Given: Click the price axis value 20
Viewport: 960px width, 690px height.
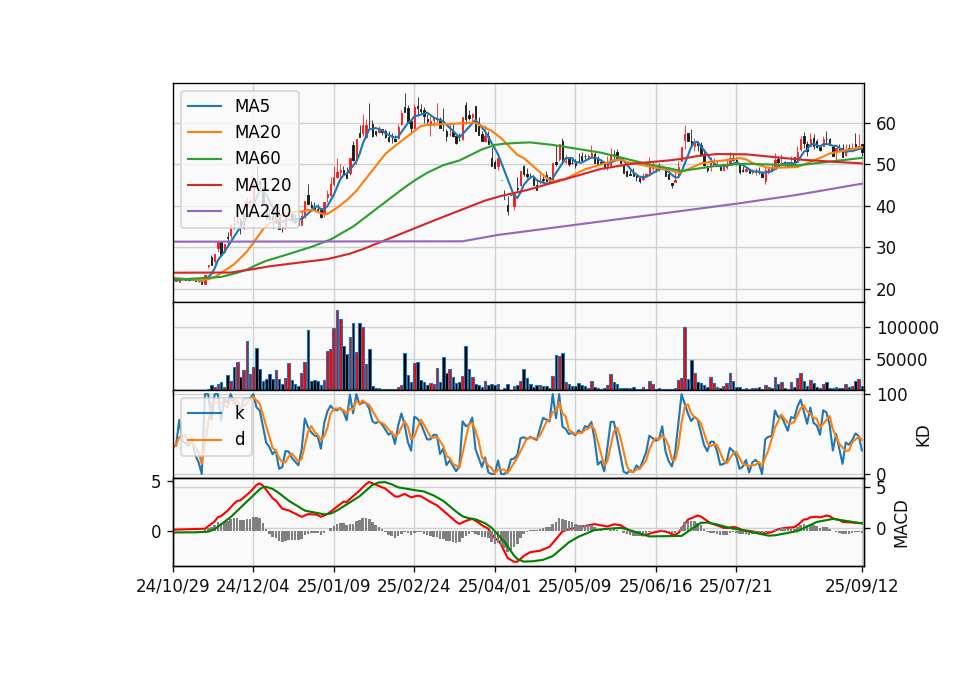Looking at the screenshot, I should coord(886,290).
